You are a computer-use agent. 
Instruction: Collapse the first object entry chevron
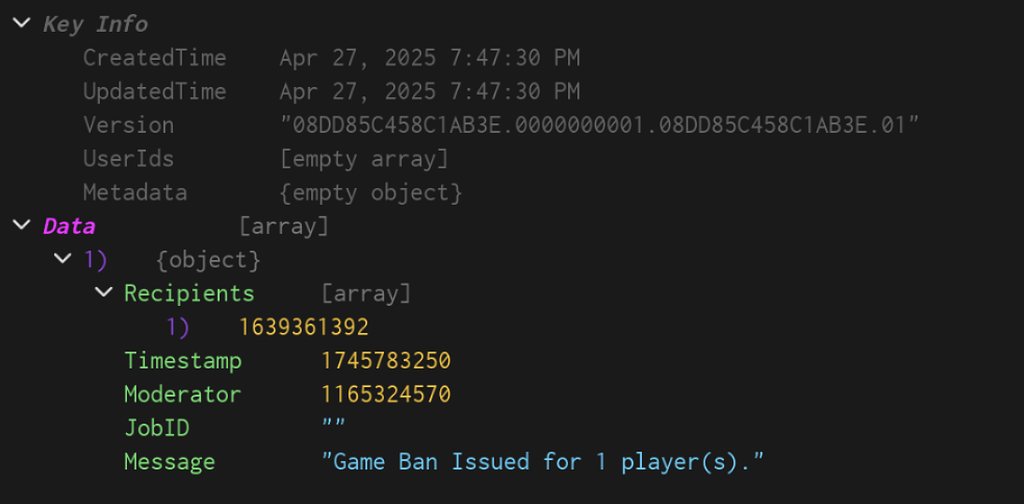[x=62, y=260]
